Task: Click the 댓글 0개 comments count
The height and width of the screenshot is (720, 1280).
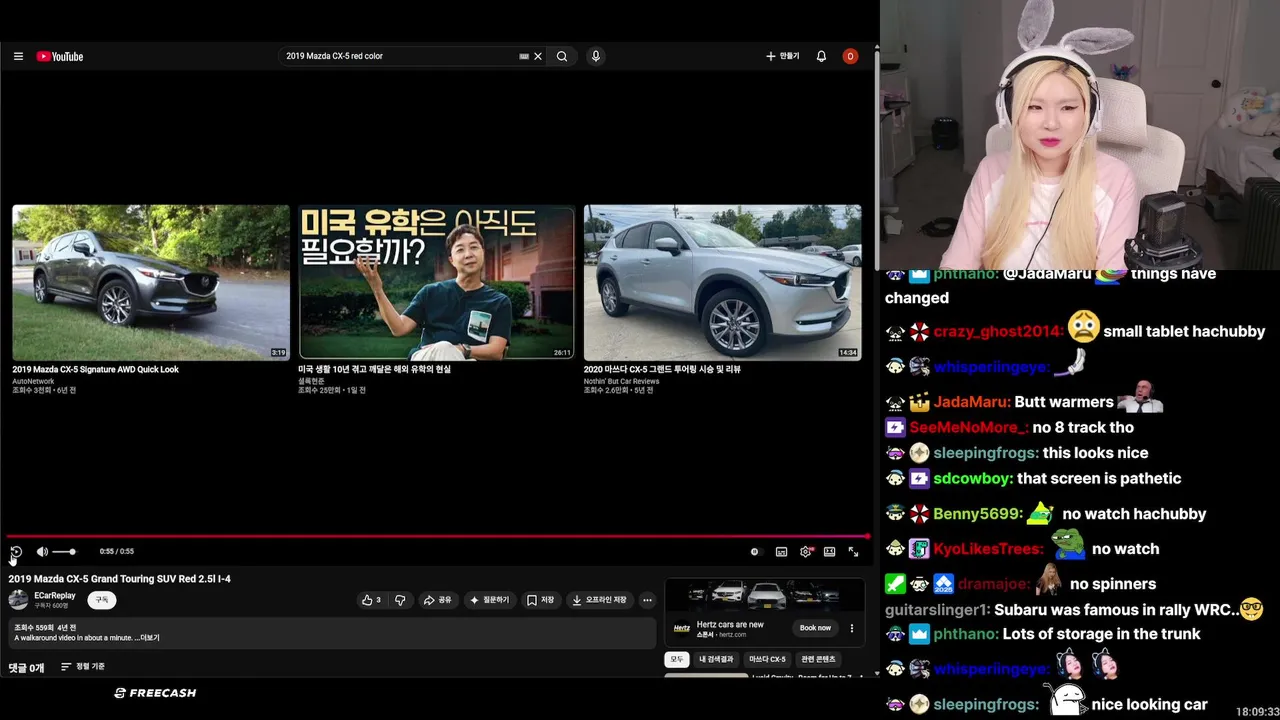Action: (26, 667)
